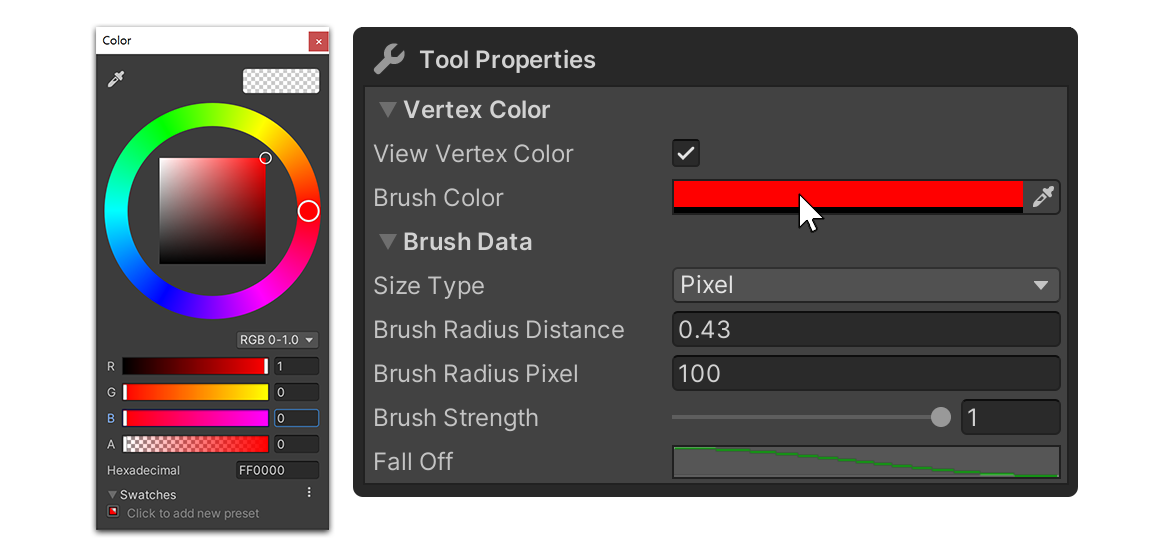Screen dimensions: 1174x560
Task: Open the Swatches three-dot options menu
Action: click(309, 493)
